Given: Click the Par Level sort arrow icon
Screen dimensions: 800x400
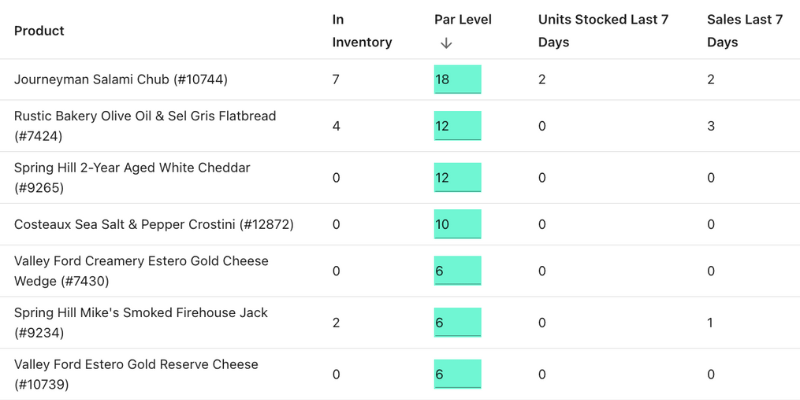Looking at the screenshot, I should coord(446,43).
